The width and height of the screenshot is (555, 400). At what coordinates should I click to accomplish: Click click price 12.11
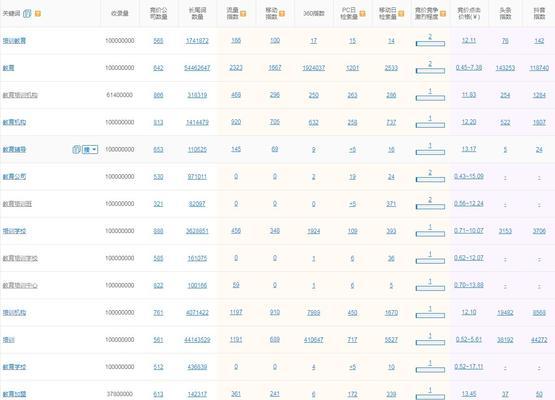(469, 40)
